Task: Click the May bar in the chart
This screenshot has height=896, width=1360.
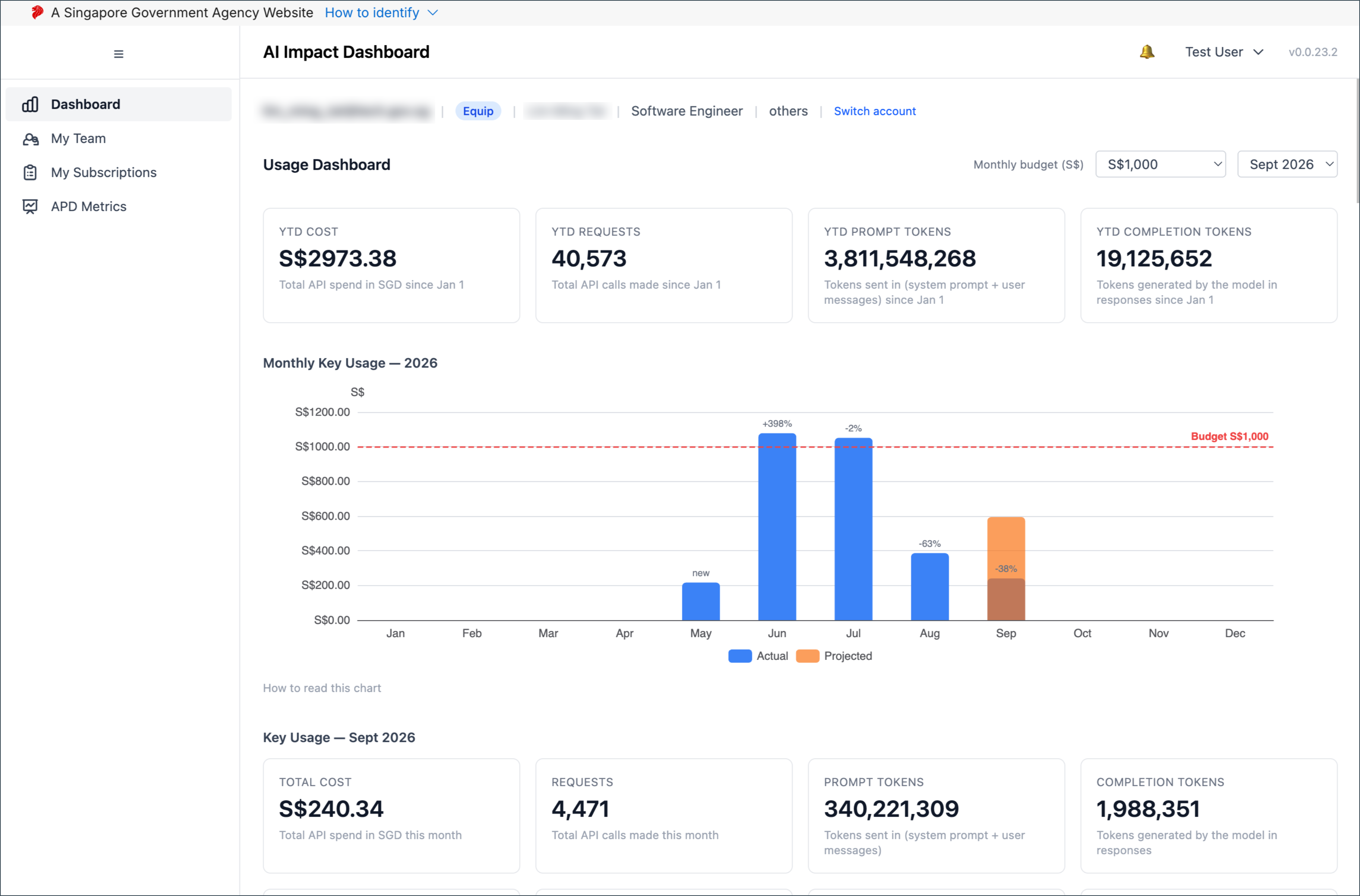Action: pyautogui.click(x=701, y=602)
